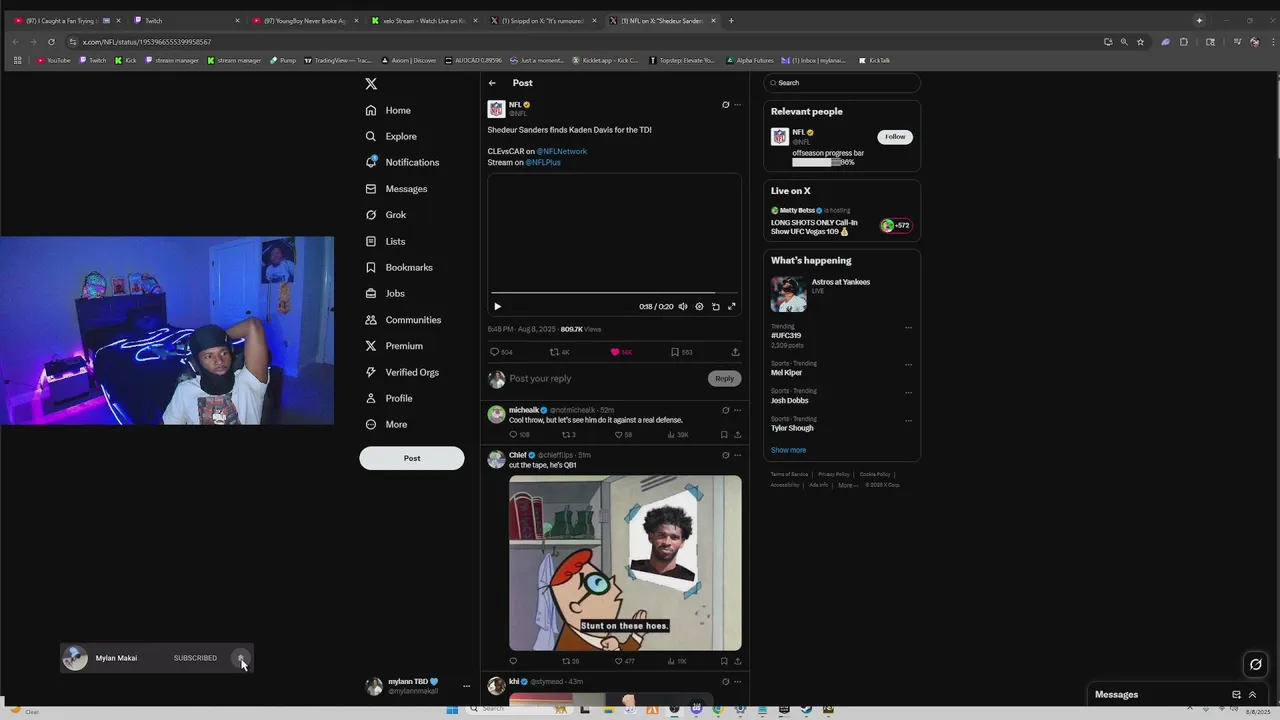Screen dimensions: 1280x720
Task: Mute the video volume
Action: click(683, 307)
